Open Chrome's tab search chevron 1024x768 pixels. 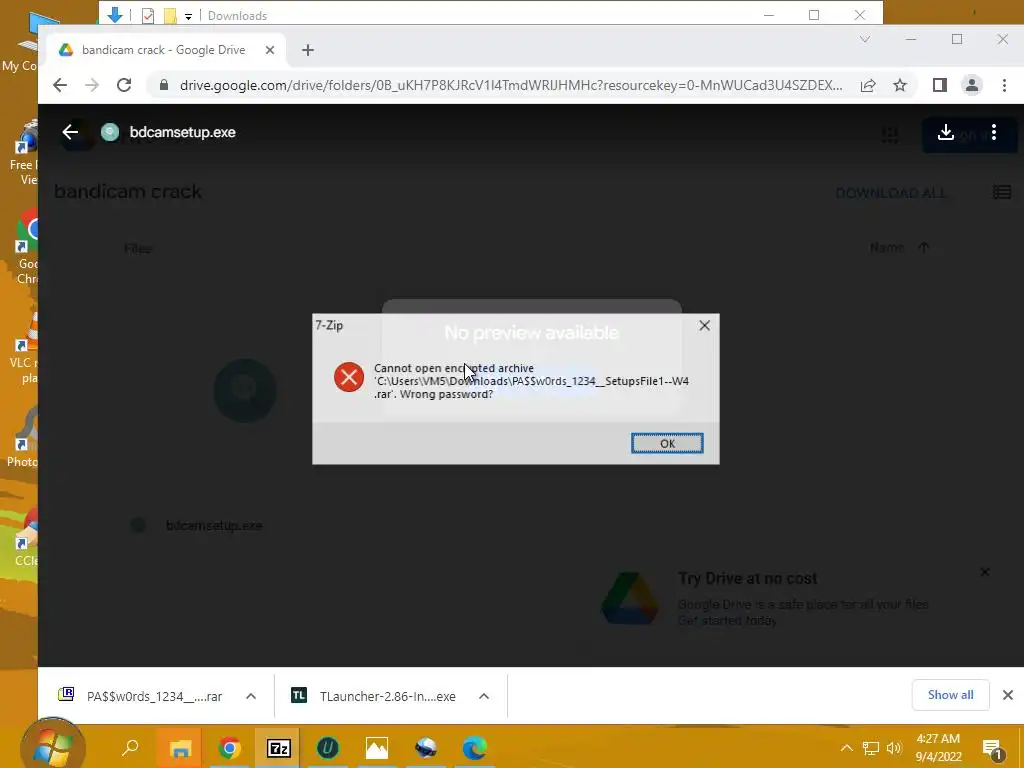(x=865, y=39)
